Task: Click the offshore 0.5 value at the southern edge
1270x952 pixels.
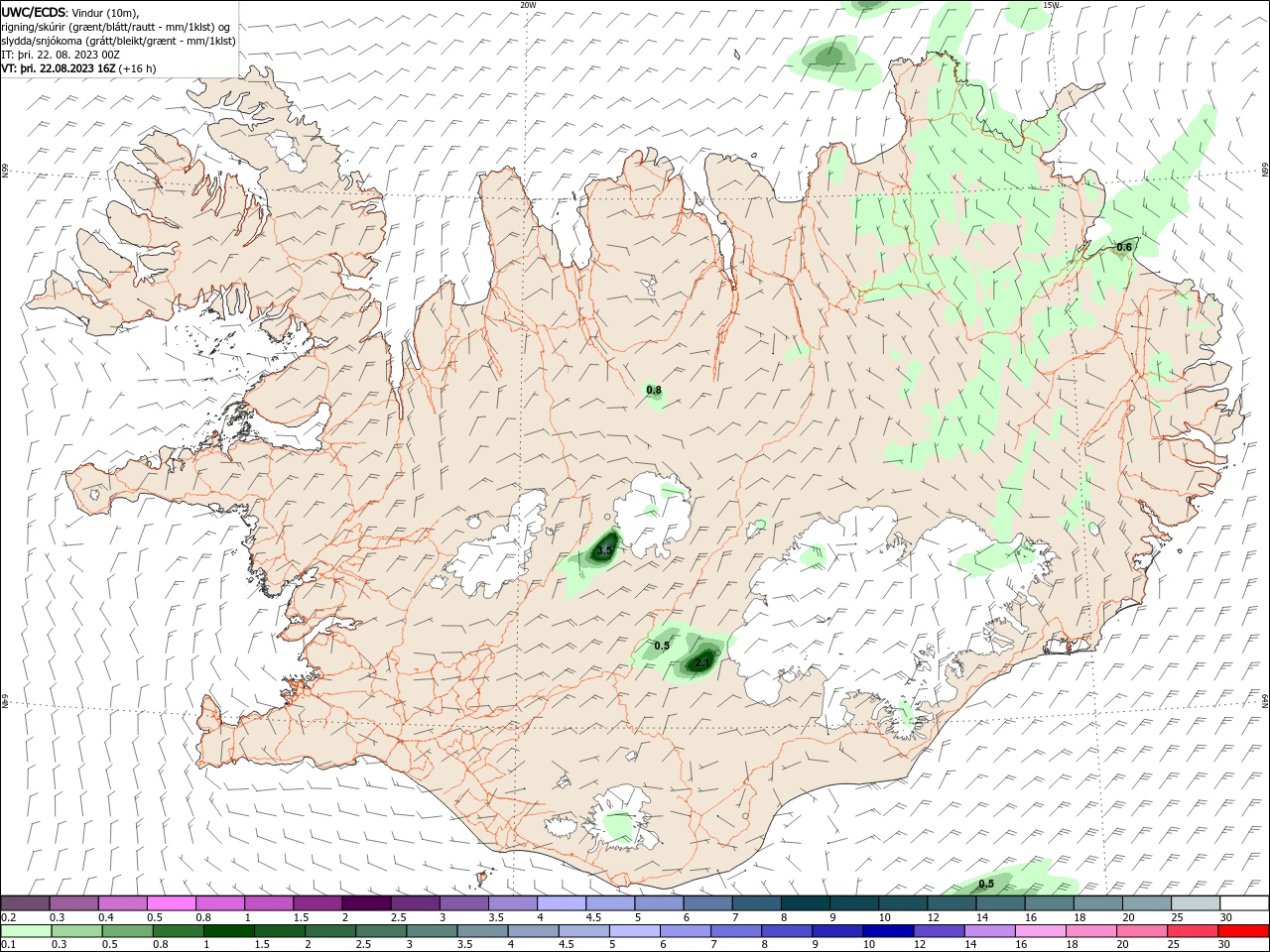Action: coord(986,884)
